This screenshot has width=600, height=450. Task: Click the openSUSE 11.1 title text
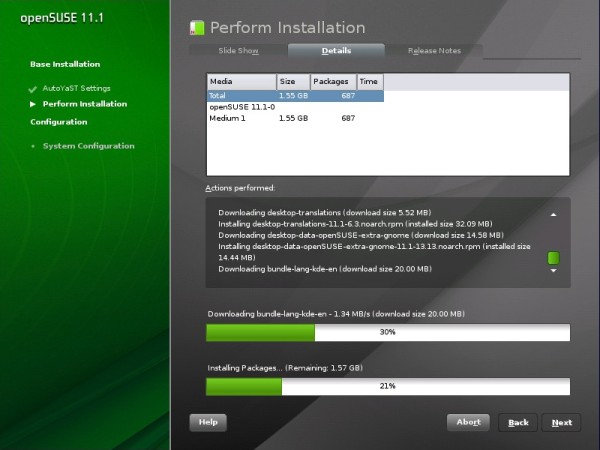tap(62, 18)
